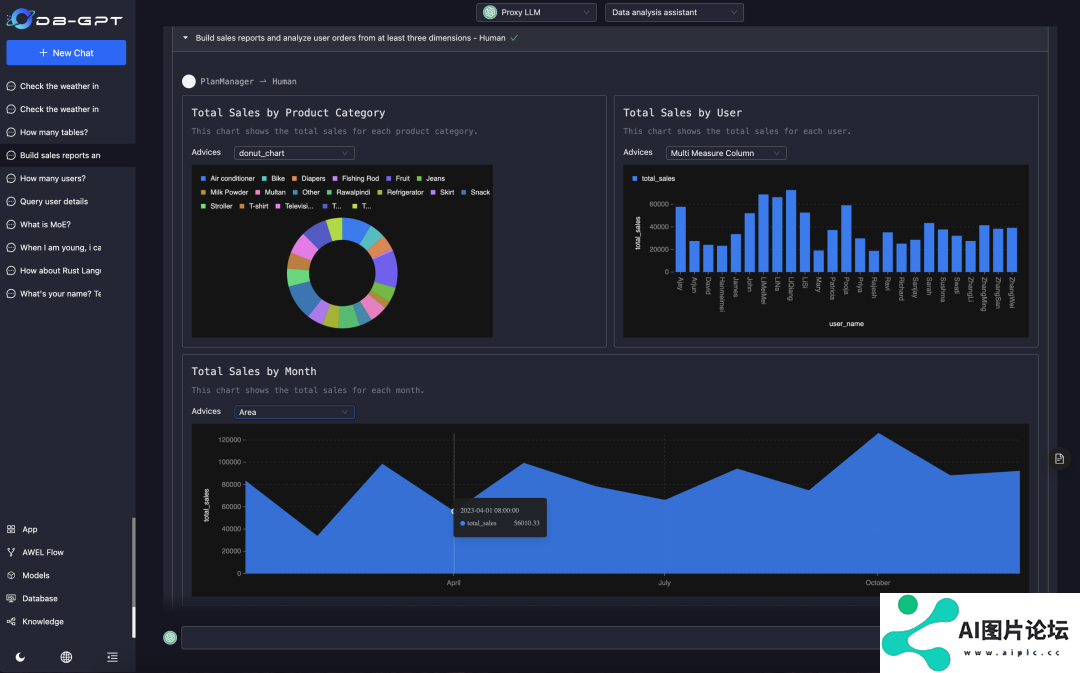This screenshot has height=673, width=1080.
Task: Click the DB-GPT logo
Action: tap(65, 19)
